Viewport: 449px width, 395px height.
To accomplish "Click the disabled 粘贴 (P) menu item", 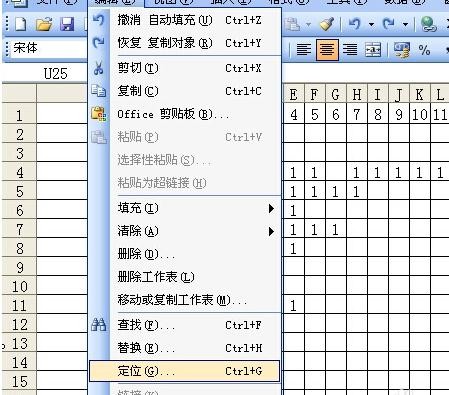I will pos(185,137).
